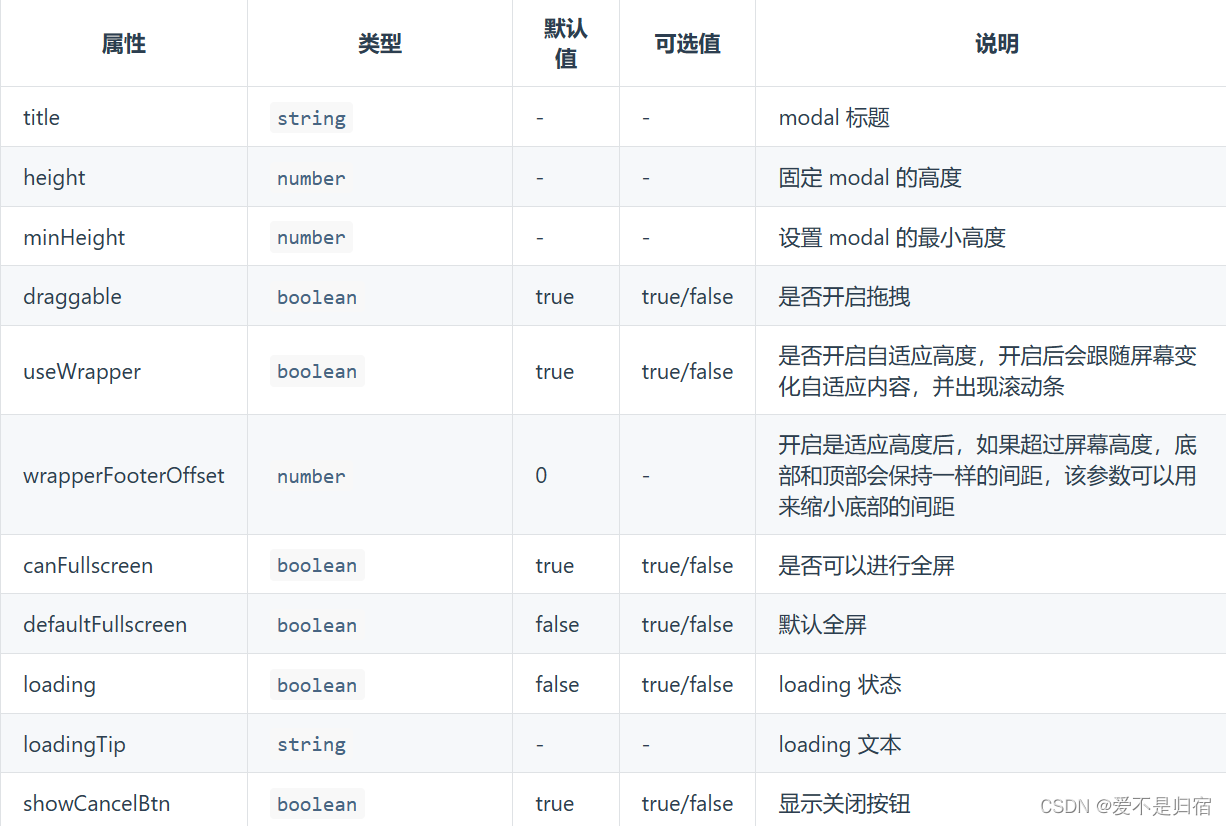Click the boolean badge in the useWrapper row

pos(317,371)
